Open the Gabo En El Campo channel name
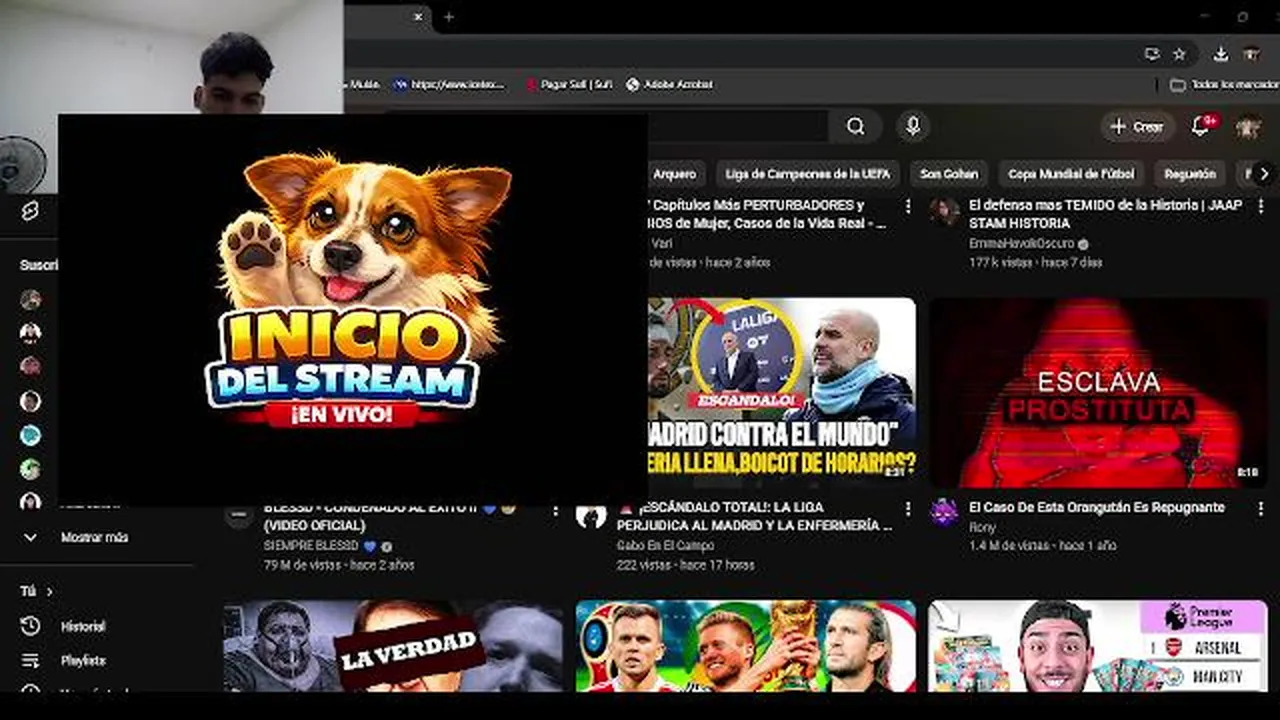 click(x=667, y=546)
